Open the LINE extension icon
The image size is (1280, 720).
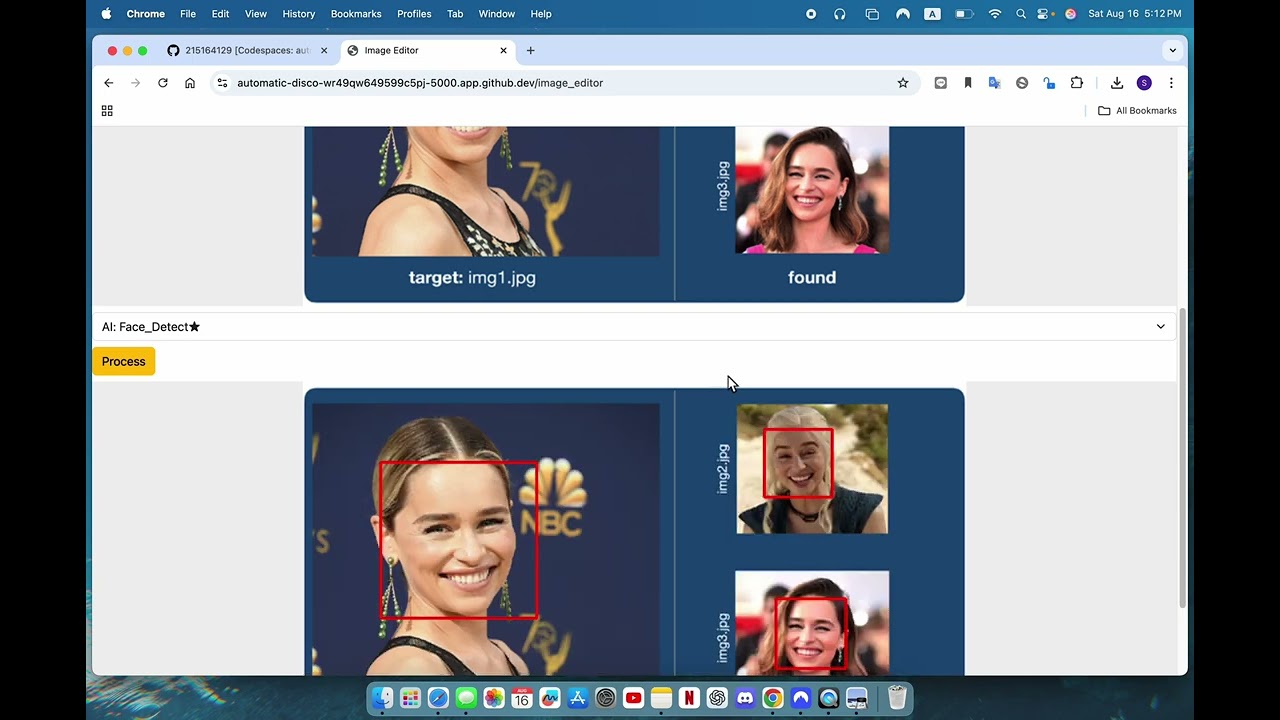pos(941,83)
